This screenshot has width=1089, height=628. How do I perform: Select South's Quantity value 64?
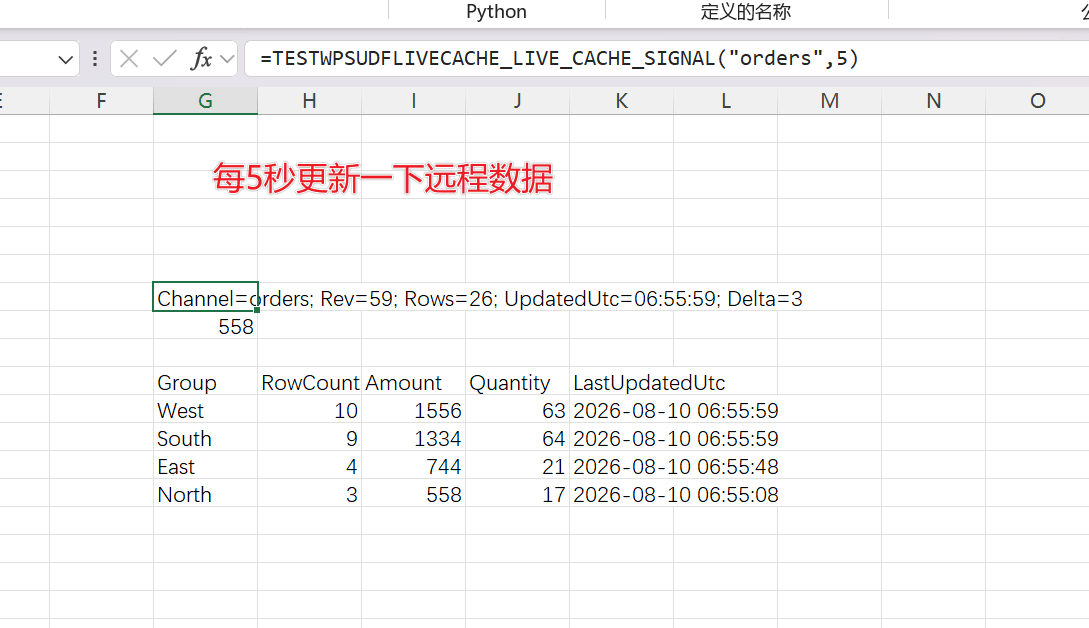517,438
